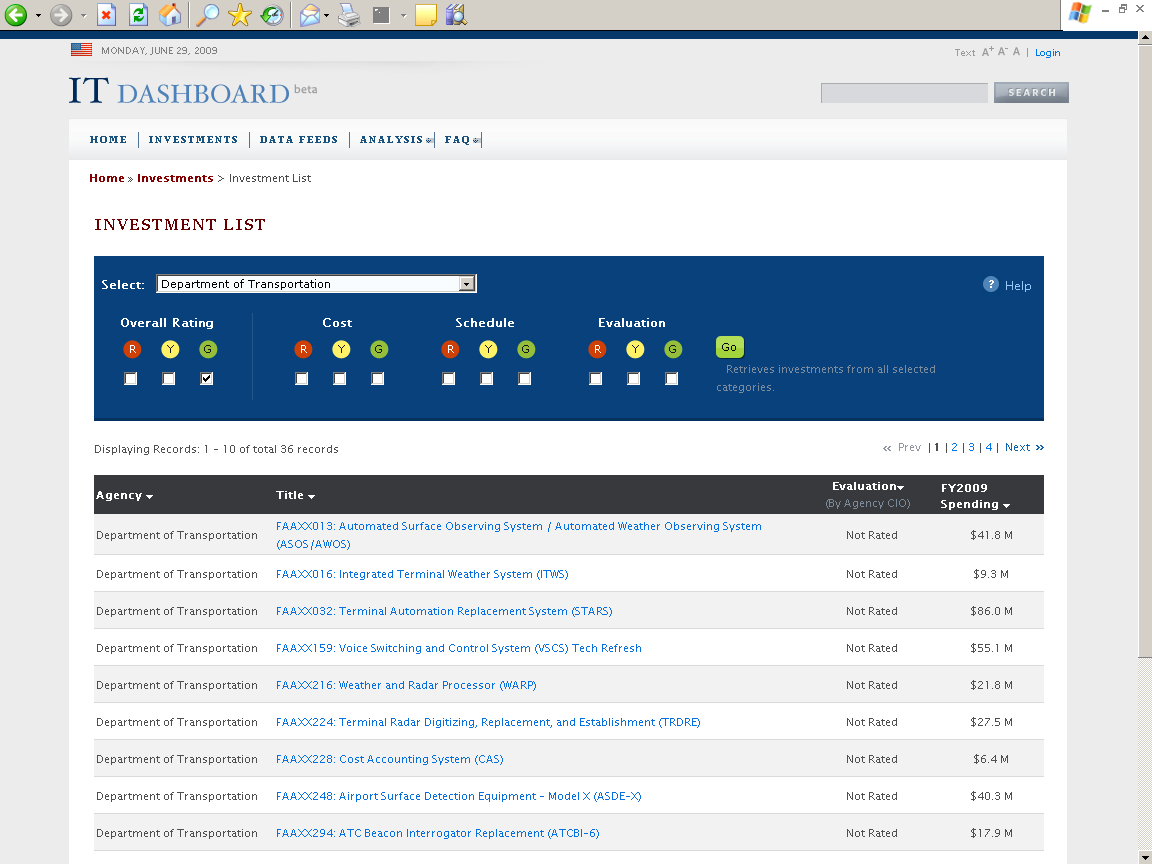
Task: Go to results page 4
Action: click(x=988, y=447)
